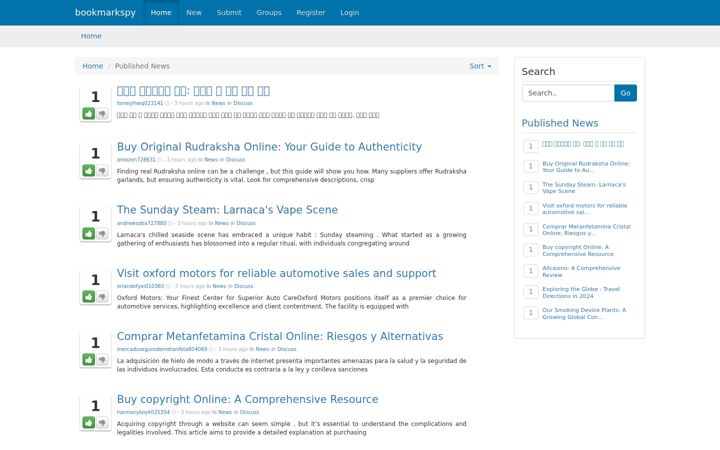Click Discuss under The Sunday Steam post

pyautogui.click(x=246, y=223)
